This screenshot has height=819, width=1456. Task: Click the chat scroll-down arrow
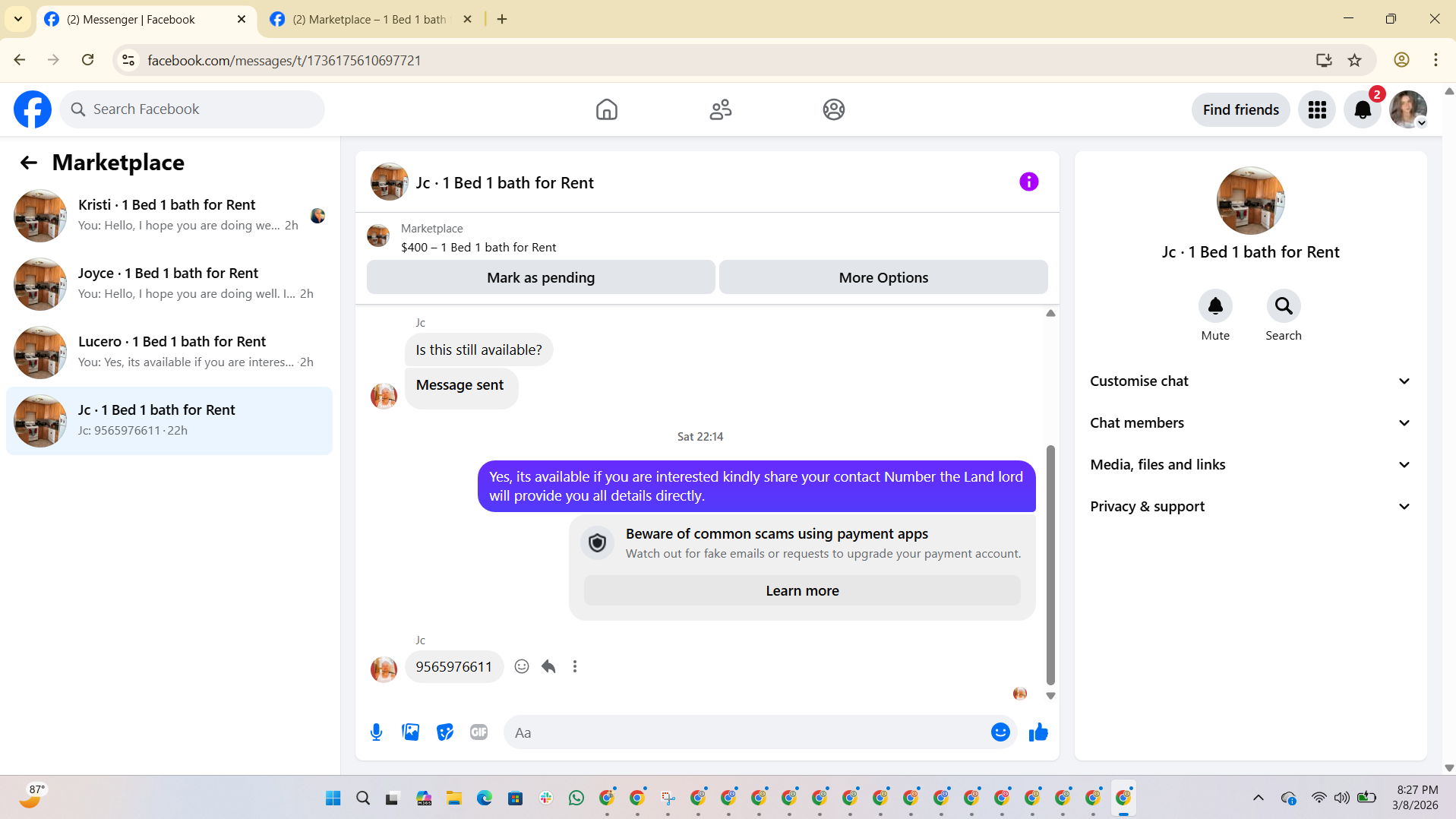coord(1050,695)
